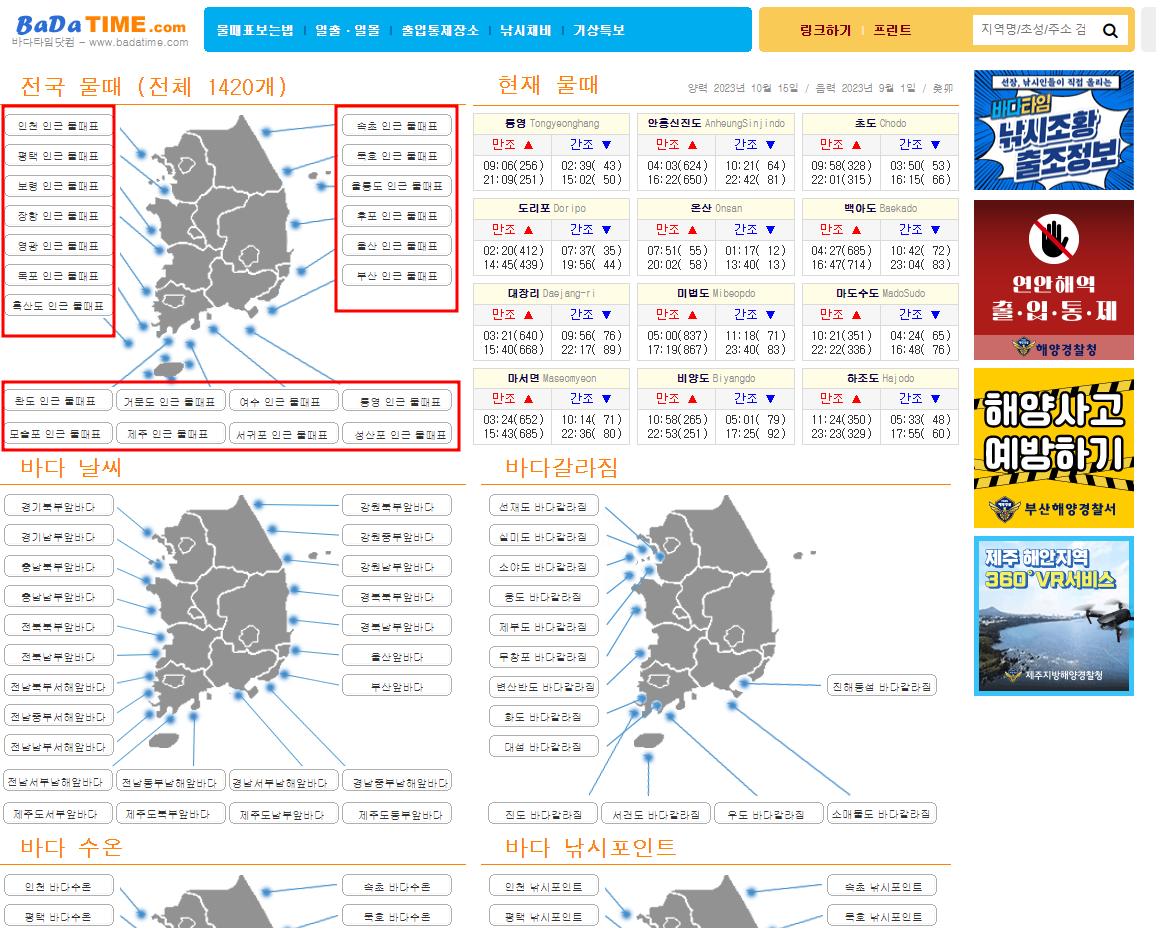Click the 온산 Onsan tide card title
Screen dimensions: 1156x928
(x=716, y=208)
